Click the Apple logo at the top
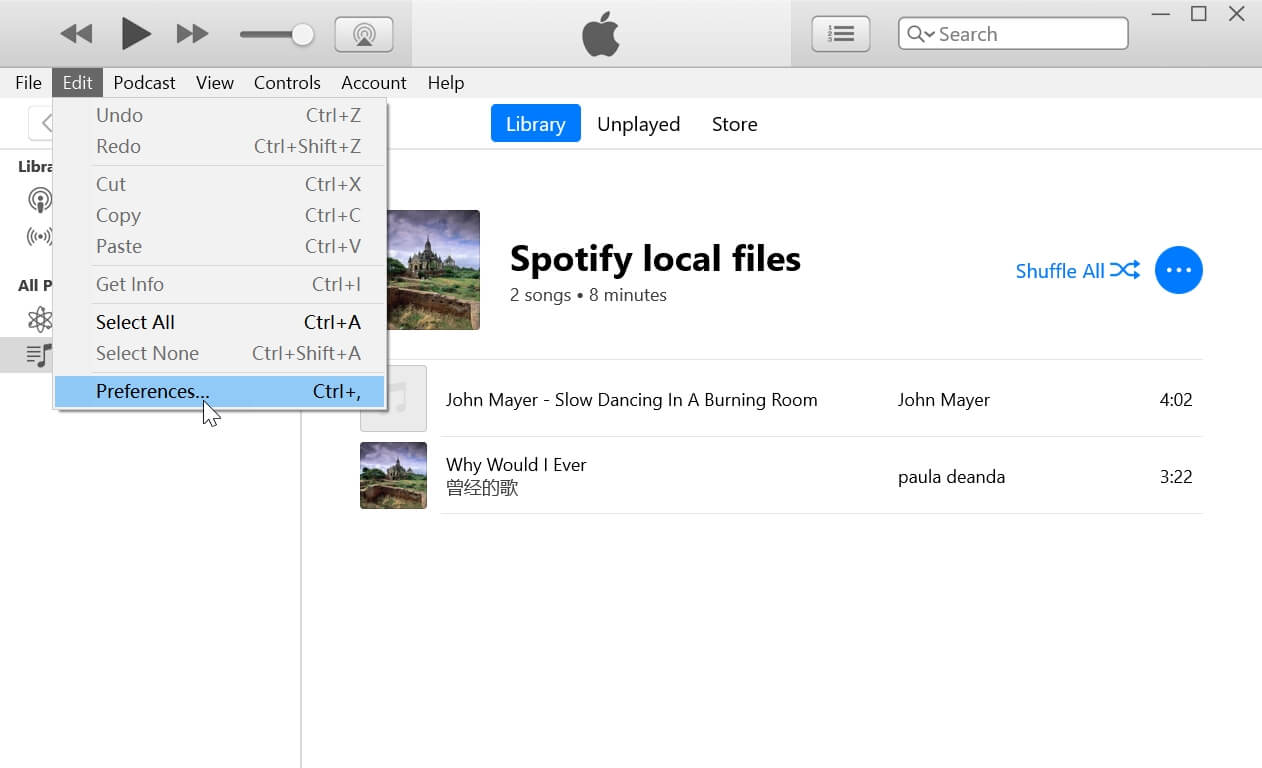Image resolution: width=1262 pixels, height=768 pixels. [601, 33]
